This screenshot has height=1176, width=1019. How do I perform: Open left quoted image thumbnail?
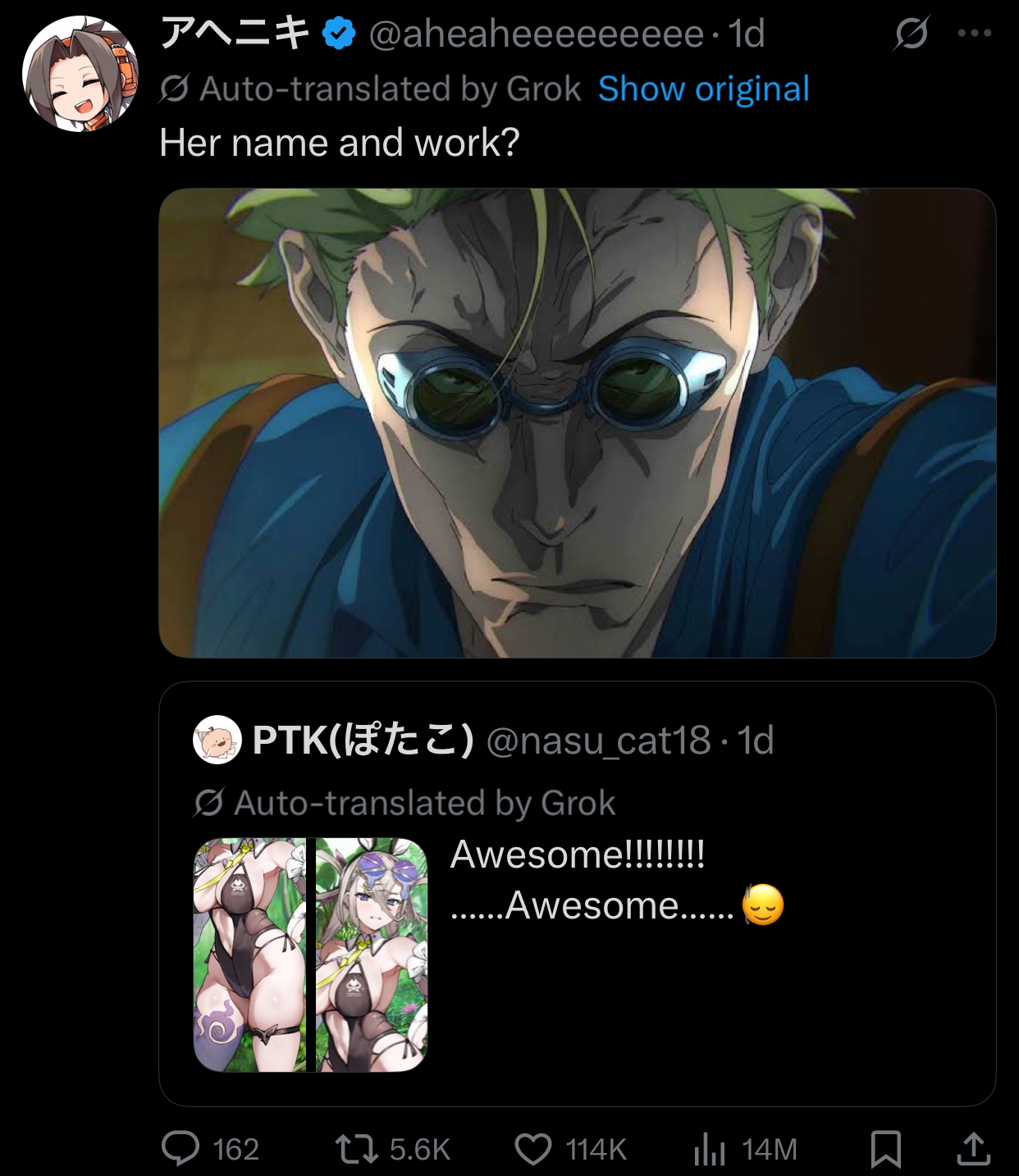point(250,955)
